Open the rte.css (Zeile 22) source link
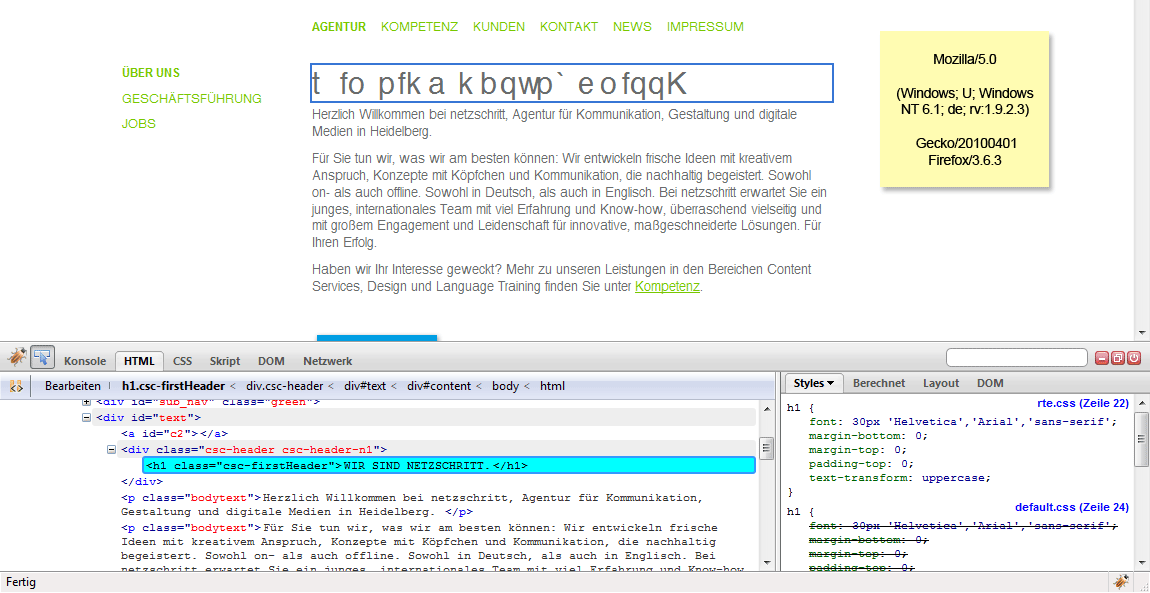 1083,403
